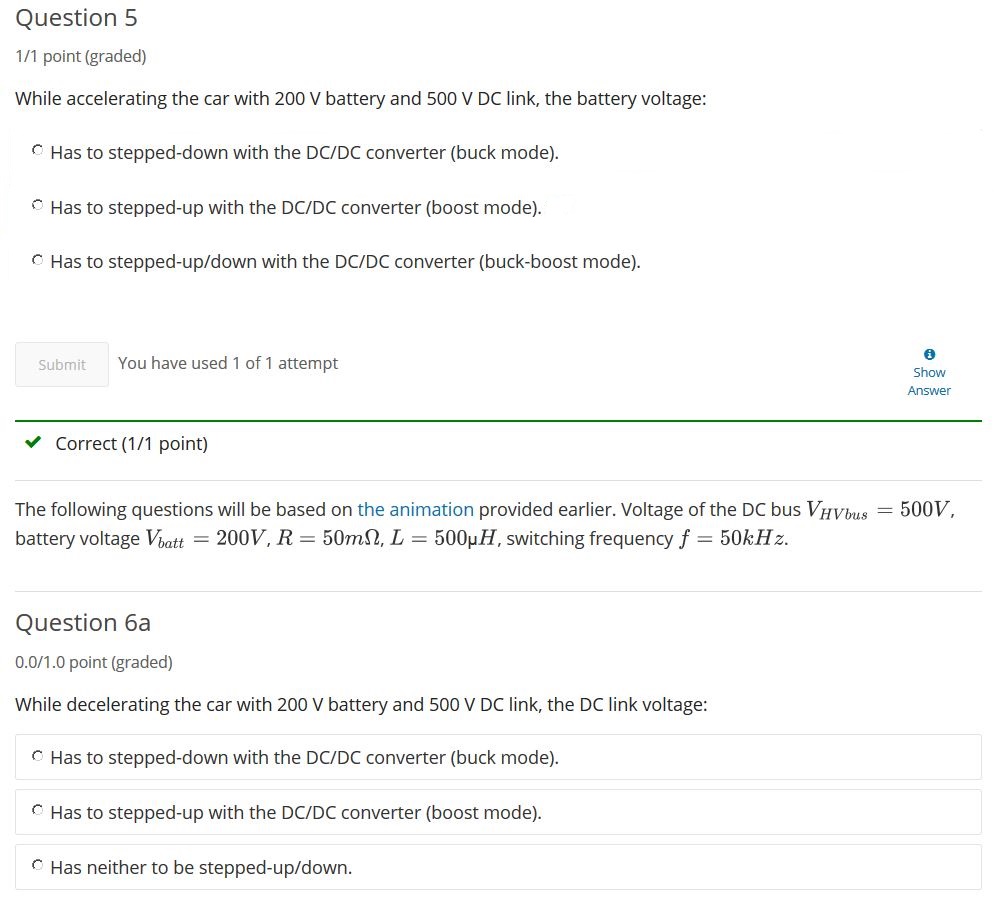Image resolution: width=1006 pixels, height=903 pixels.
Task: Open the Show Answer link
Action: point(928,381)
